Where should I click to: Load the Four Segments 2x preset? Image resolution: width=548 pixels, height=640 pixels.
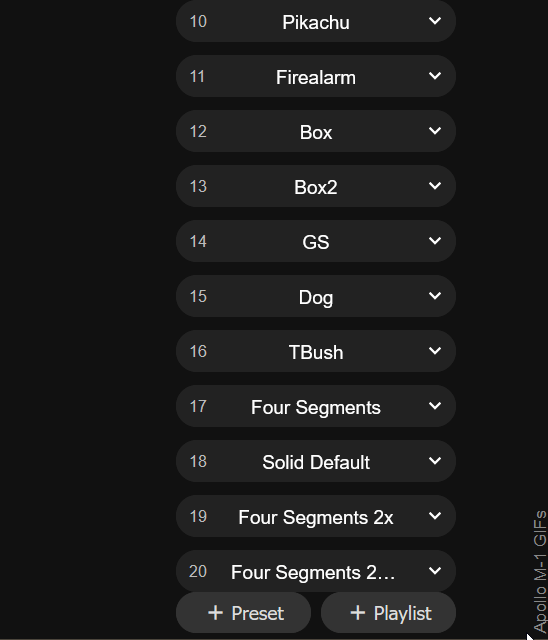coord(316,517)
